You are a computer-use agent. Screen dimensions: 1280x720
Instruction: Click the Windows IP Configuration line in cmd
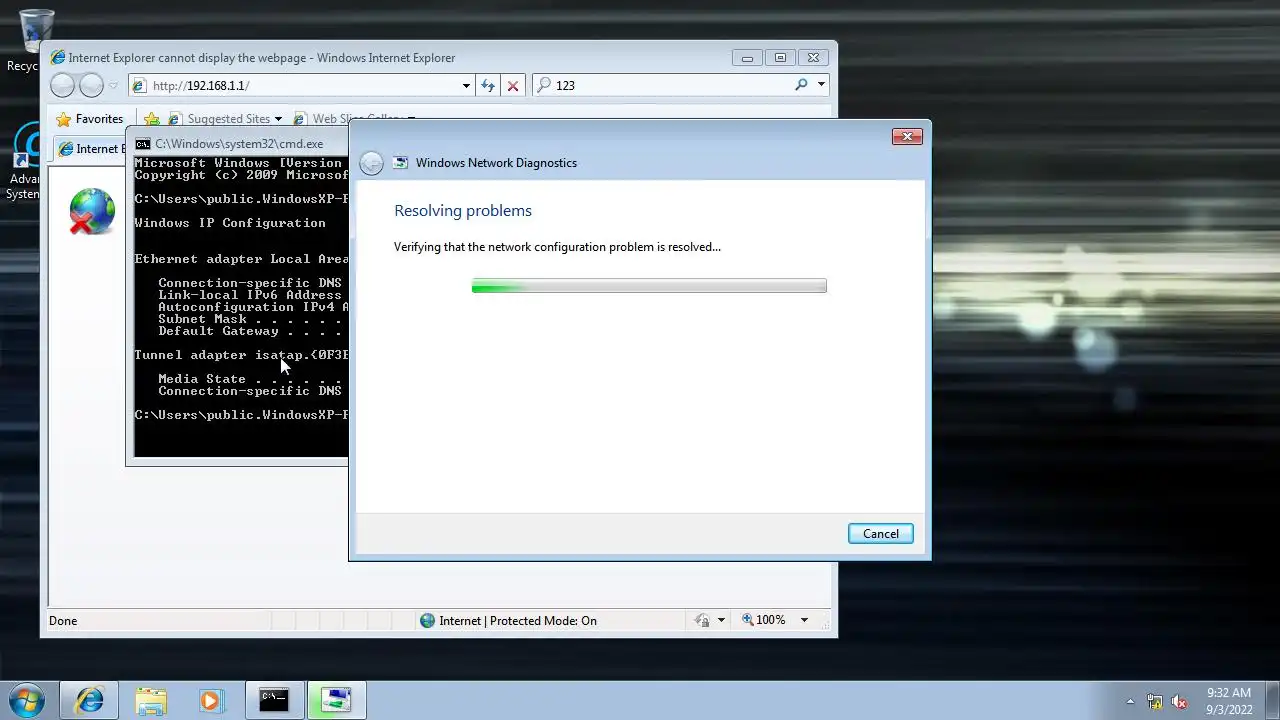(230, 223)
